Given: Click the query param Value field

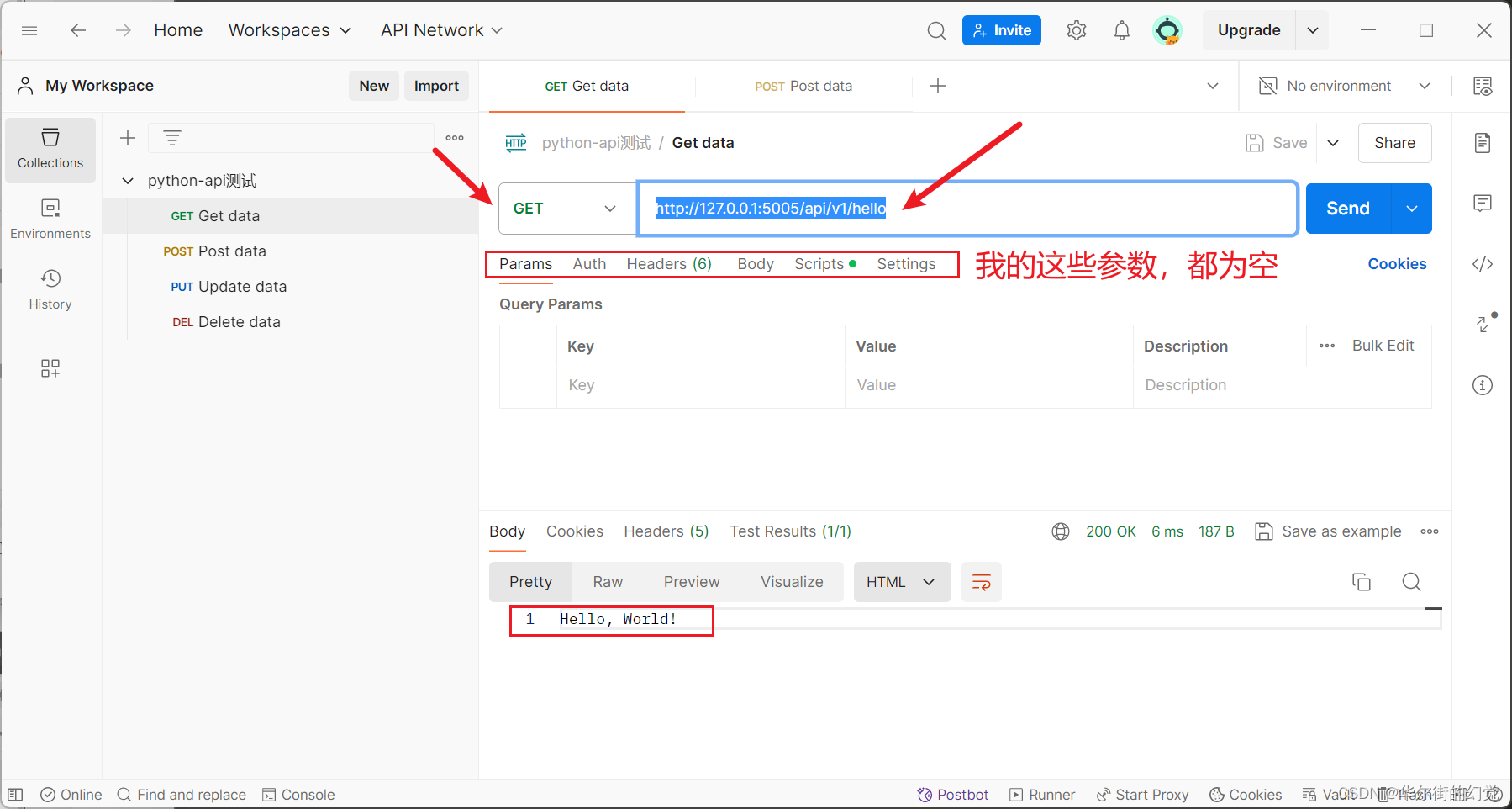Looking at the screenshot, I should click(x=988, y=385).
